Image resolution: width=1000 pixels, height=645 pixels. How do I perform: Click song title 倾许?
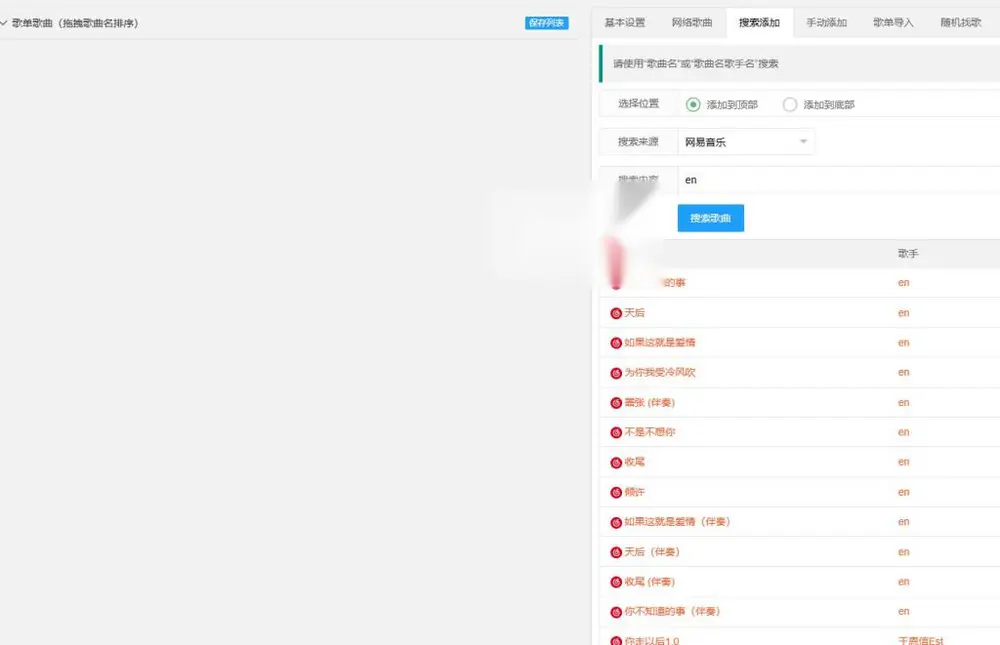(x=635, y=492)
